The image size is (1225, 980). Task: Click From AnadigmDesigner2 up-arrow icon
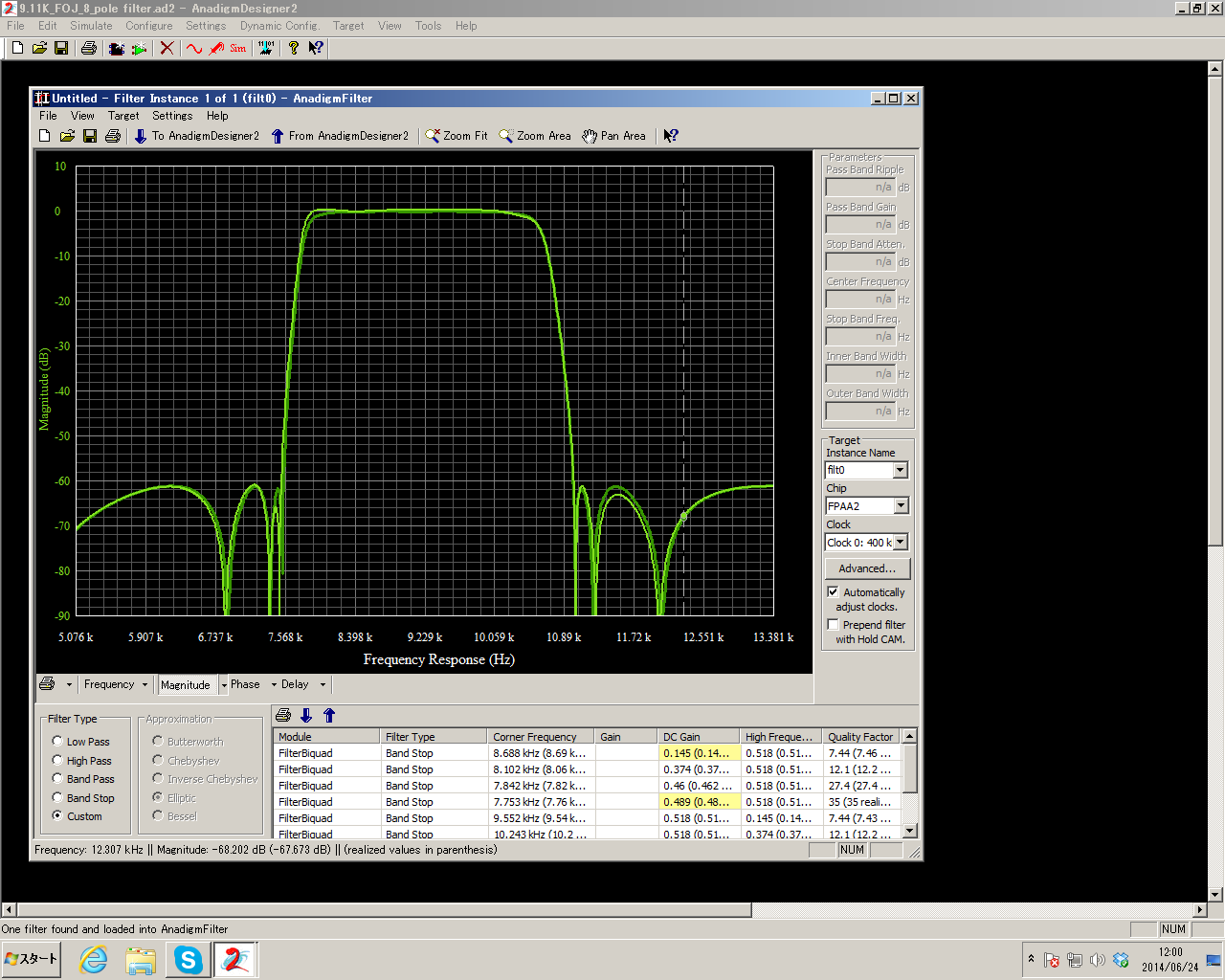pos(278,136)
